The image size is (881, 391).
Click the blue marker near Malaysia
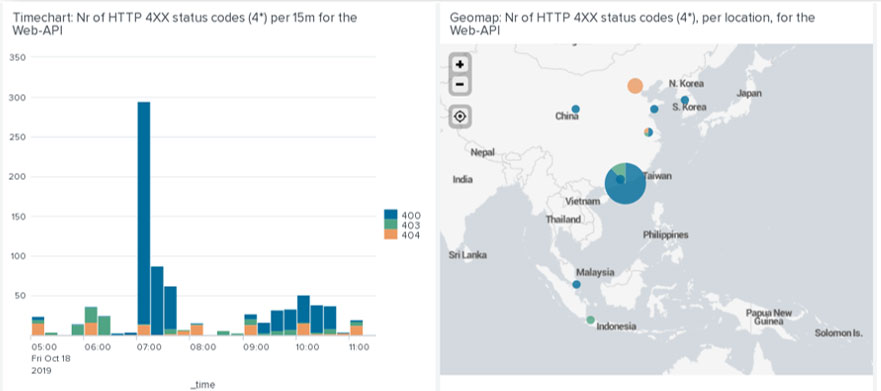(x=576, y=284)
